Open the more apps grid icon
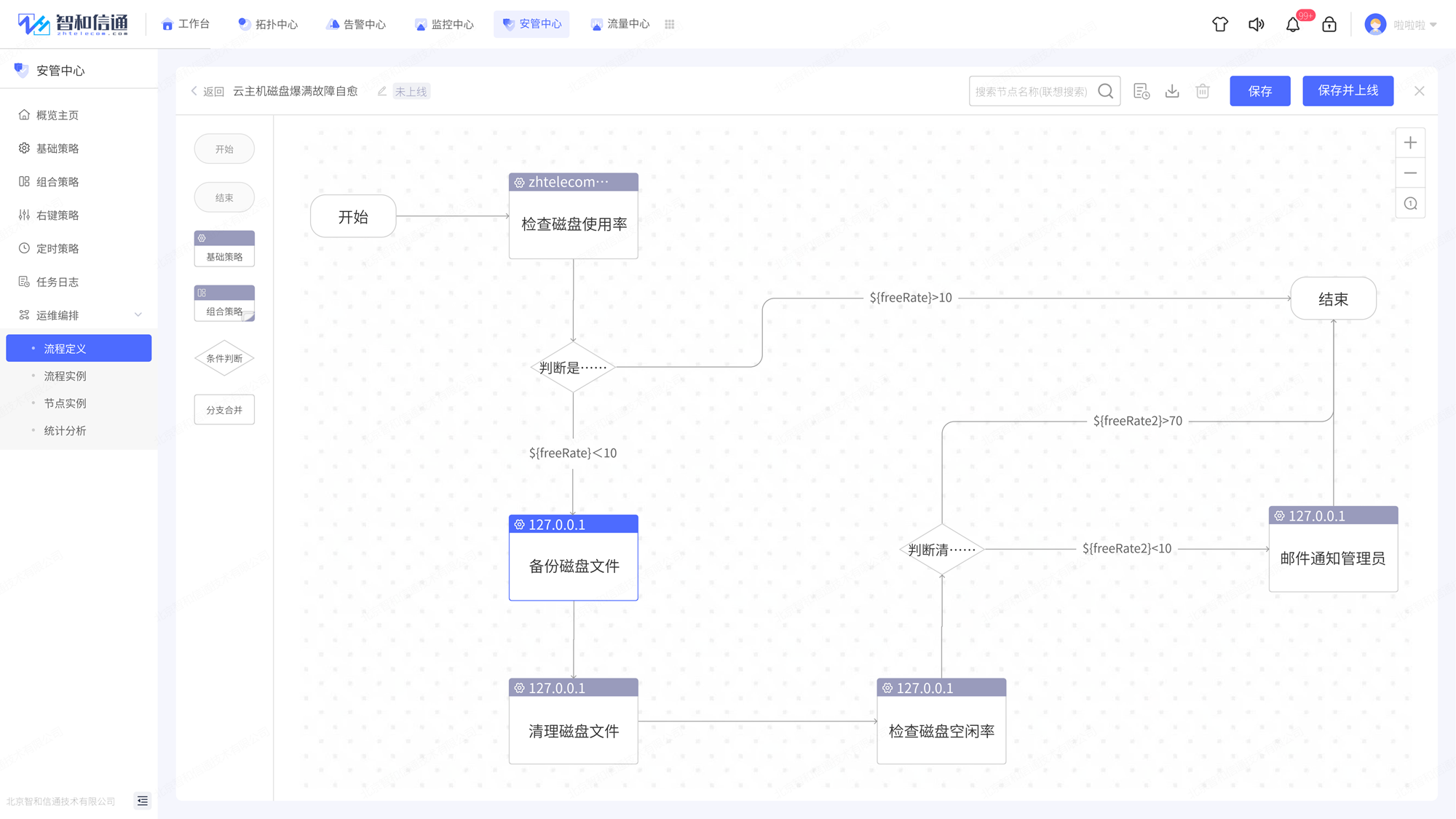This screenshot has width=1456, height=819. (670, 24)
